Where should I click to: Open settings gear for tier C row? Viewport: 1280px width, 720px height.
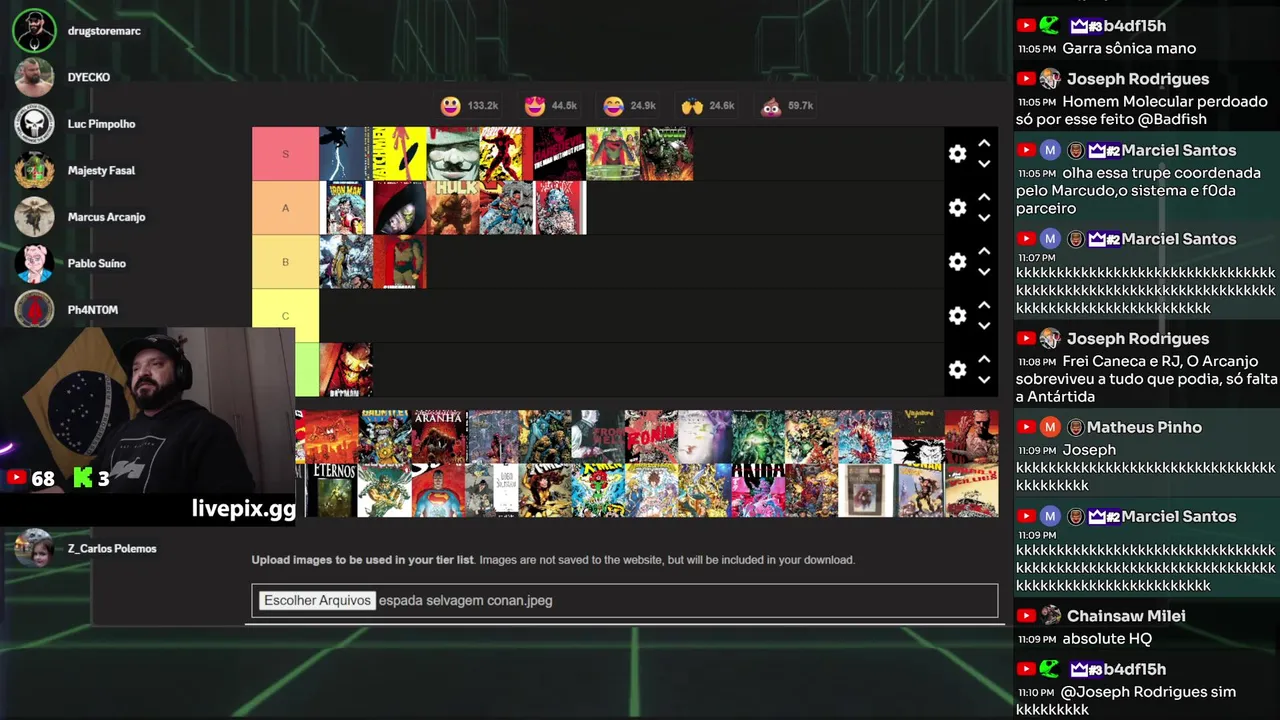(x=957, y=315)
